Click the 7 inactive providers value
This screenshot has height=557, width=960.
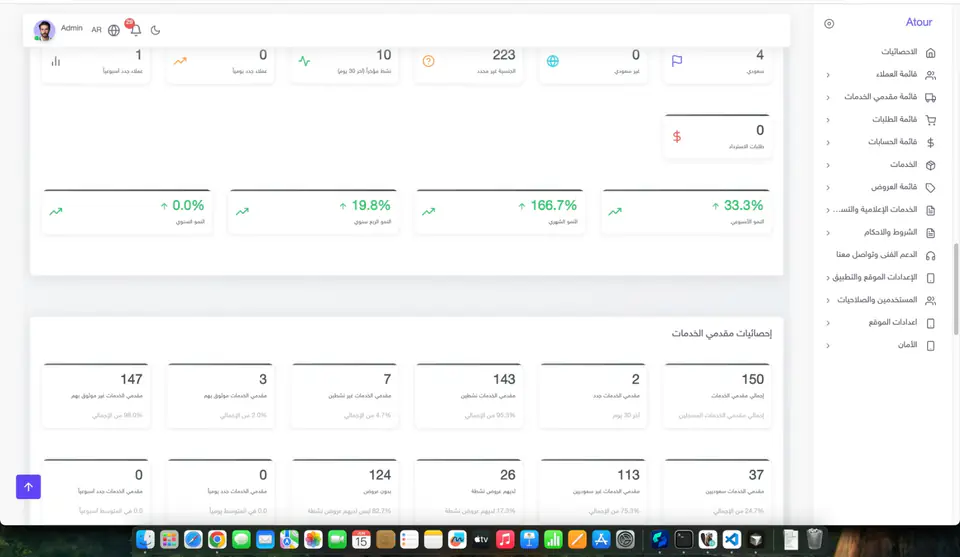click(387, 379)
